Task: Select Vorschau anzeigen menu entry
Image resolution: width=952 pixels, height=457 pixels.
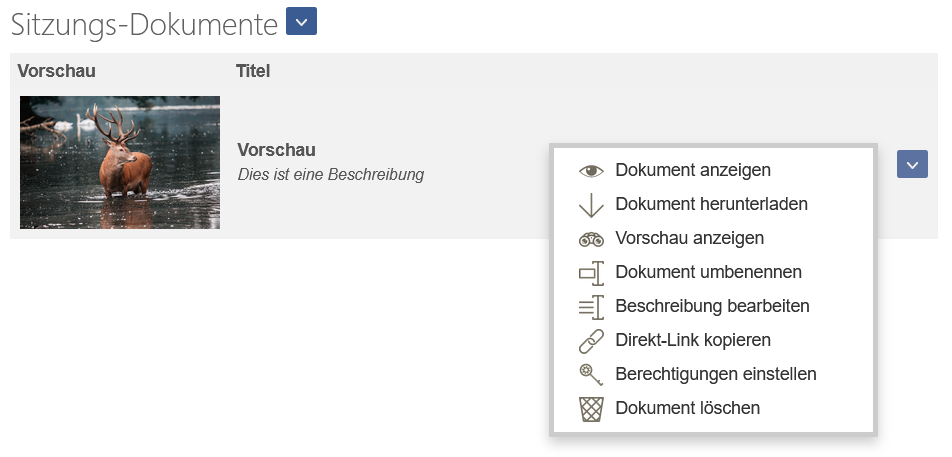Action: 690,238
